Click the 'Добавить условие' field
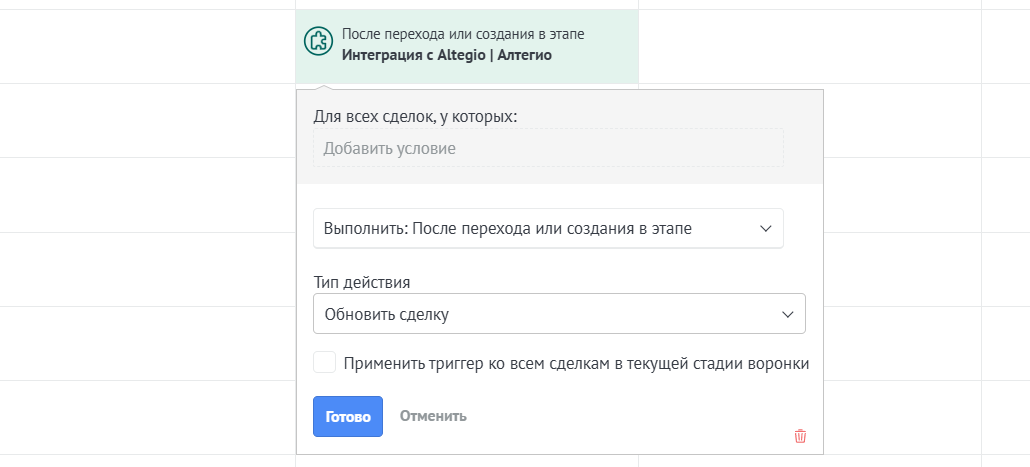Viewport: 1030px width, 467px height. (x=549, y=148)
